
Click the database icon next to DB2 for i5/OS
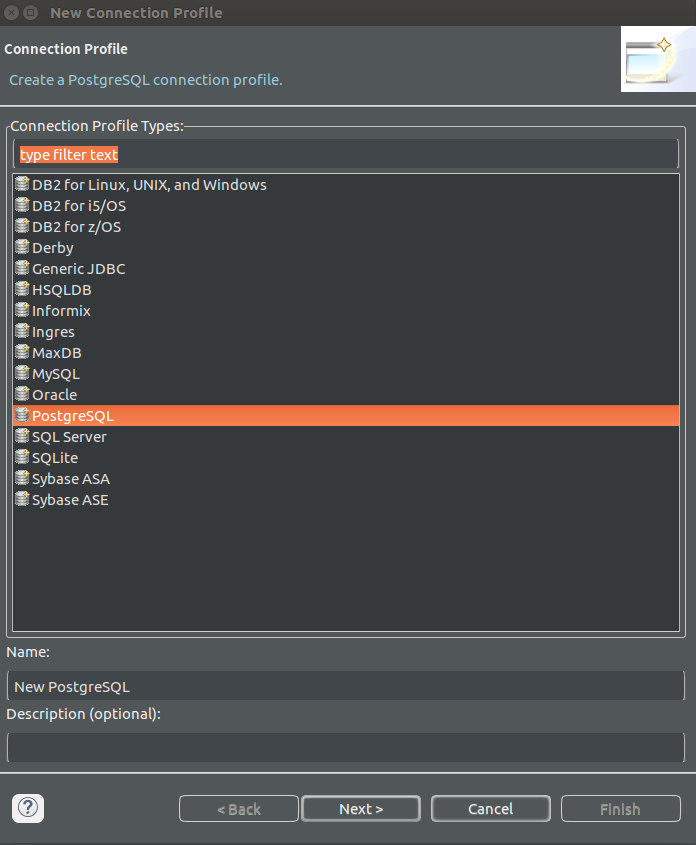22,205
